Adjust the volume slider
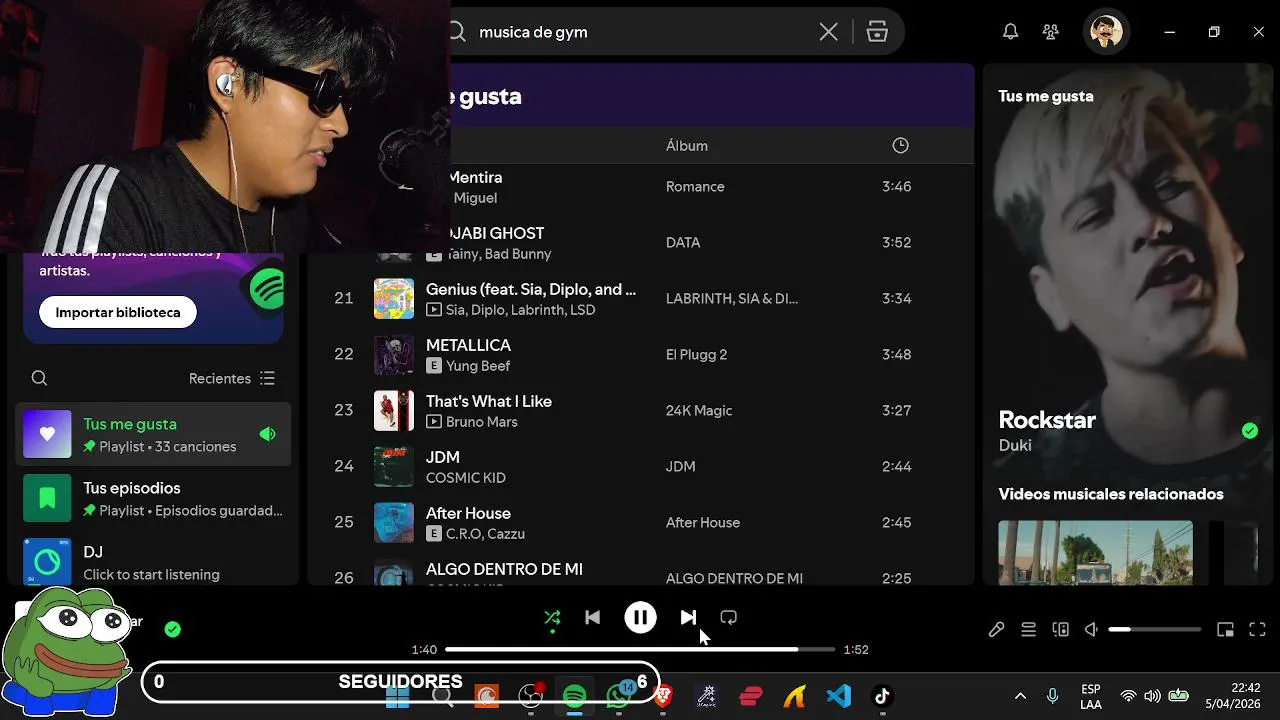1280x720 pixels. point(1155,630)
